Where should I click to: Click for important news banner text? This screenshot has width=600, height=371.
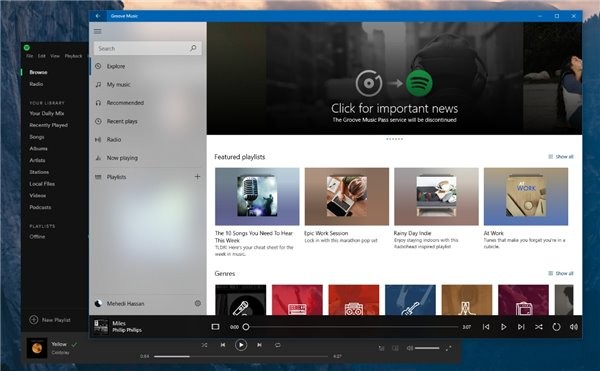pos(395,109)
